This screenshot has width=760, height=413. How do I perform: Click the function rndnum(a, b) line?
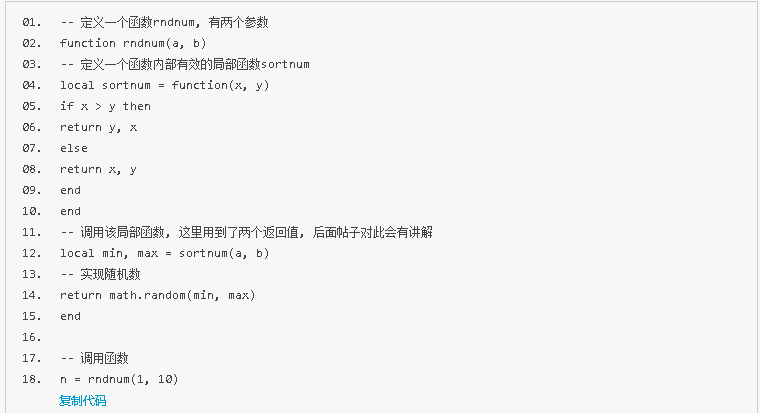(133, 43)
